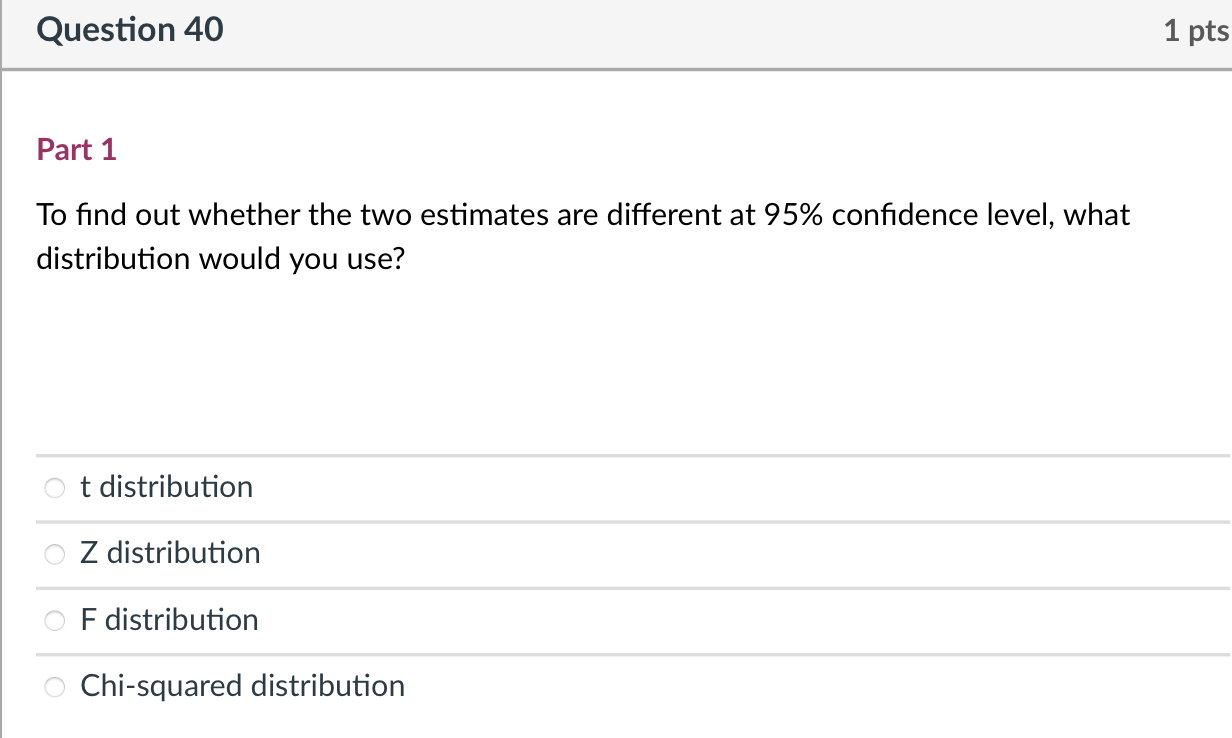Click the 'Z distribution' answer label text
The width and height of the screenshot is (1232, 738).
click(x=170, y=553)
